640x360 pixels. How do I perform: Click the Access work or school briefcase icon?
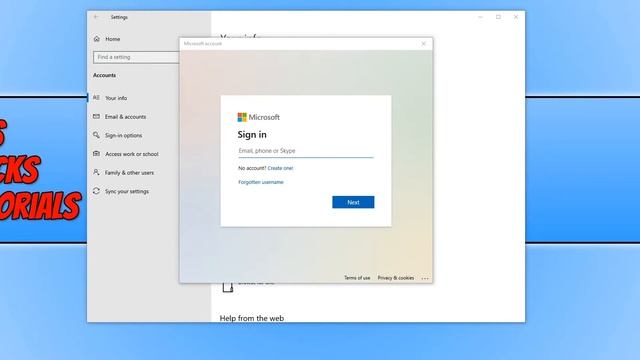coord(96,153)
